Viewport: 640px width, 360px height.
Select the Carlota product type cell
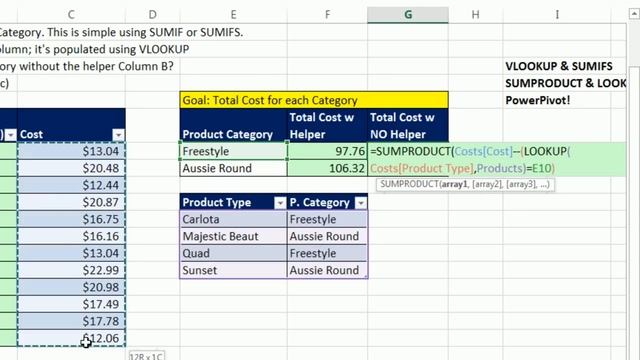pyautogui.click(x=233, y=220)
